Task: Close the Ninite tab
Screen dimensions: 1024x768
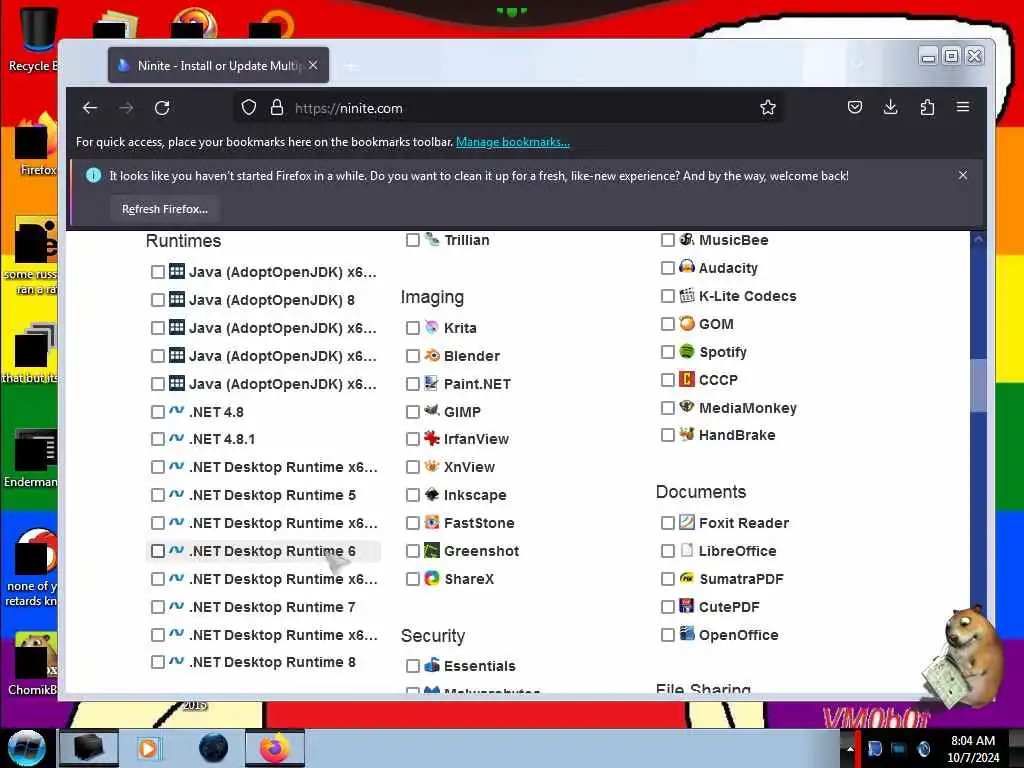Action: point(313,65)
